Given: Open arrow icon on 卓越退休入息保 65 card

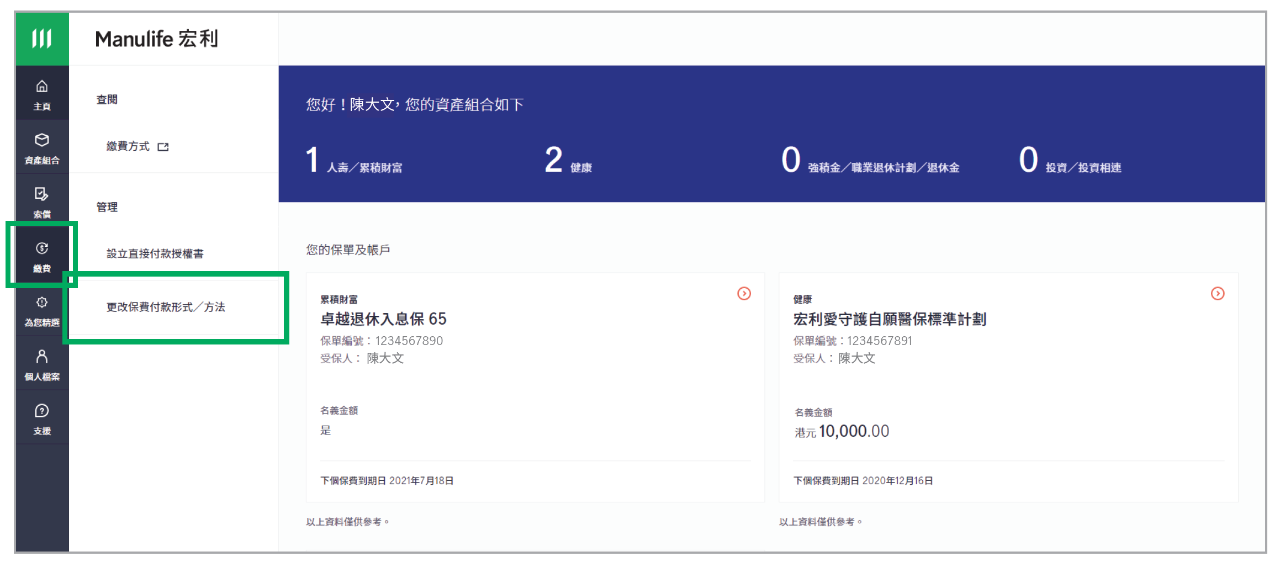Looking at the screenshot, I should (x=744, y=294).
